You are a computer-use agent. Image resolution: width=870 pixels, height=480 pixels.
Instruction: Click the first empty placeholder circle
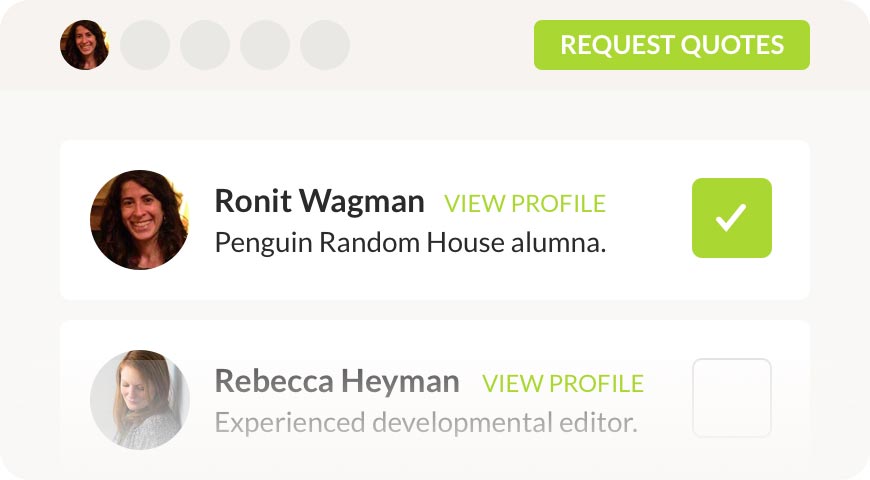[x=145, y=45]
